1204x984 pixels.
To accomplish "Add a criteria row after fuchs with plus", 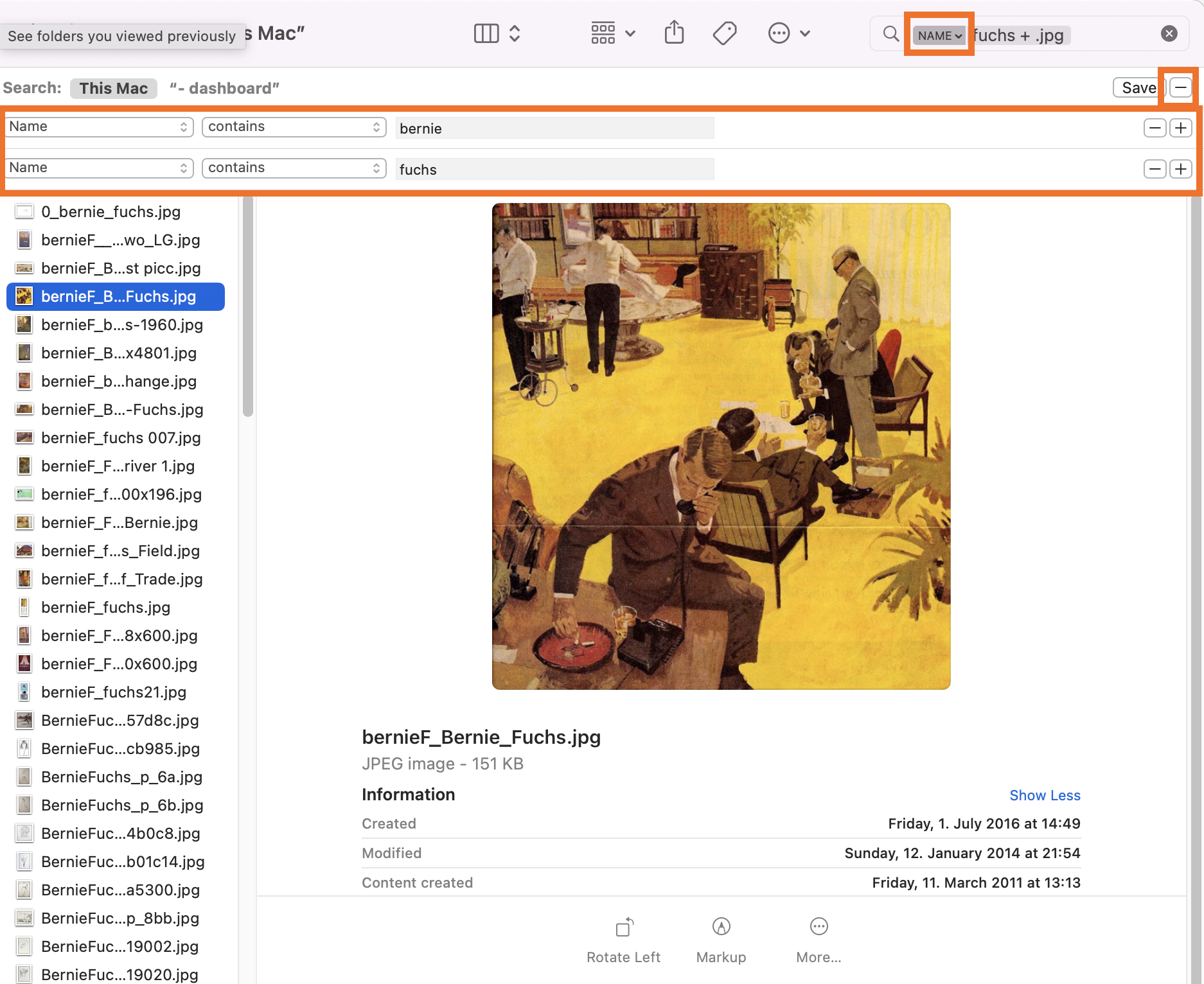I will click(1181, 169).
